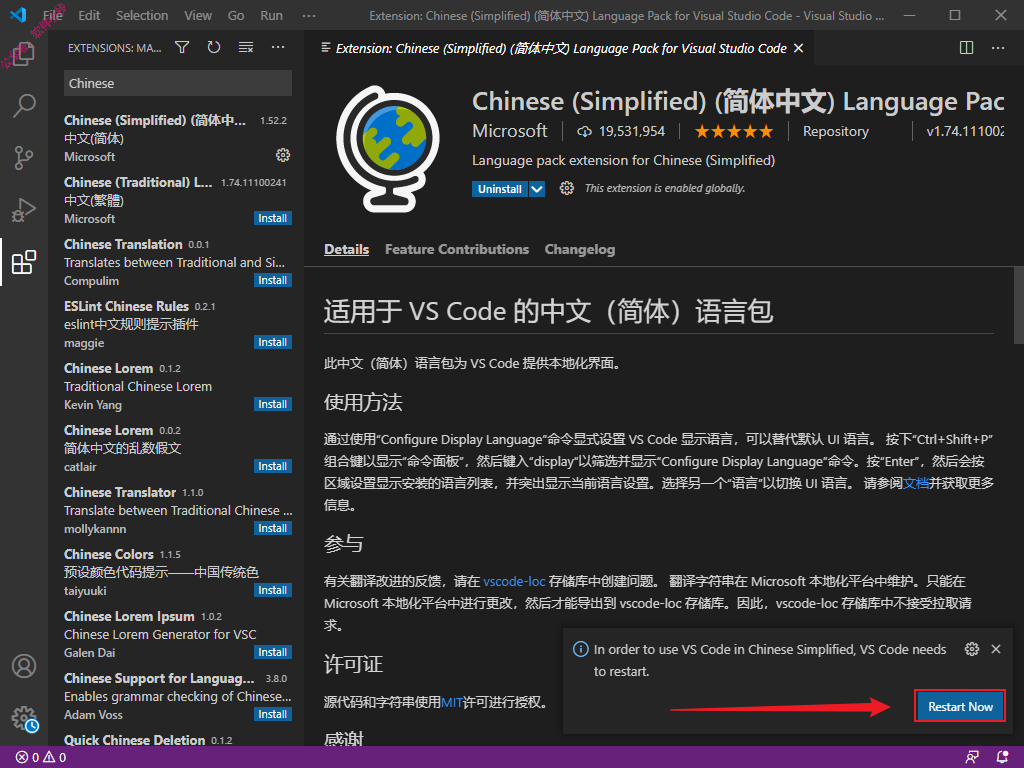
Task: Install Chinese Lorem Ipsum extension
Action: click(x=272, y=652)
